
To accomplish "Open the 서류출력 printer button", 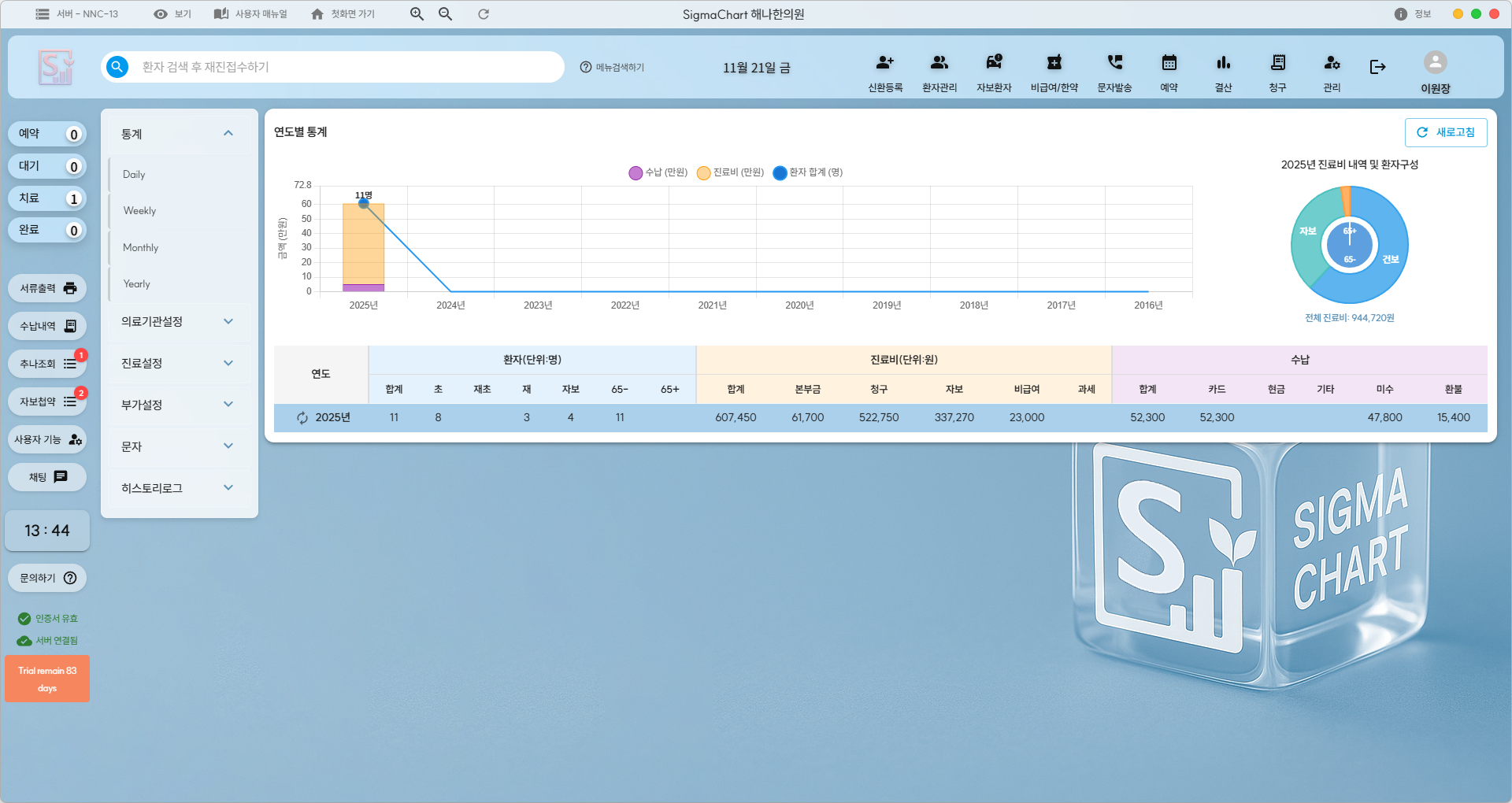I will click(x=47, y=288).
